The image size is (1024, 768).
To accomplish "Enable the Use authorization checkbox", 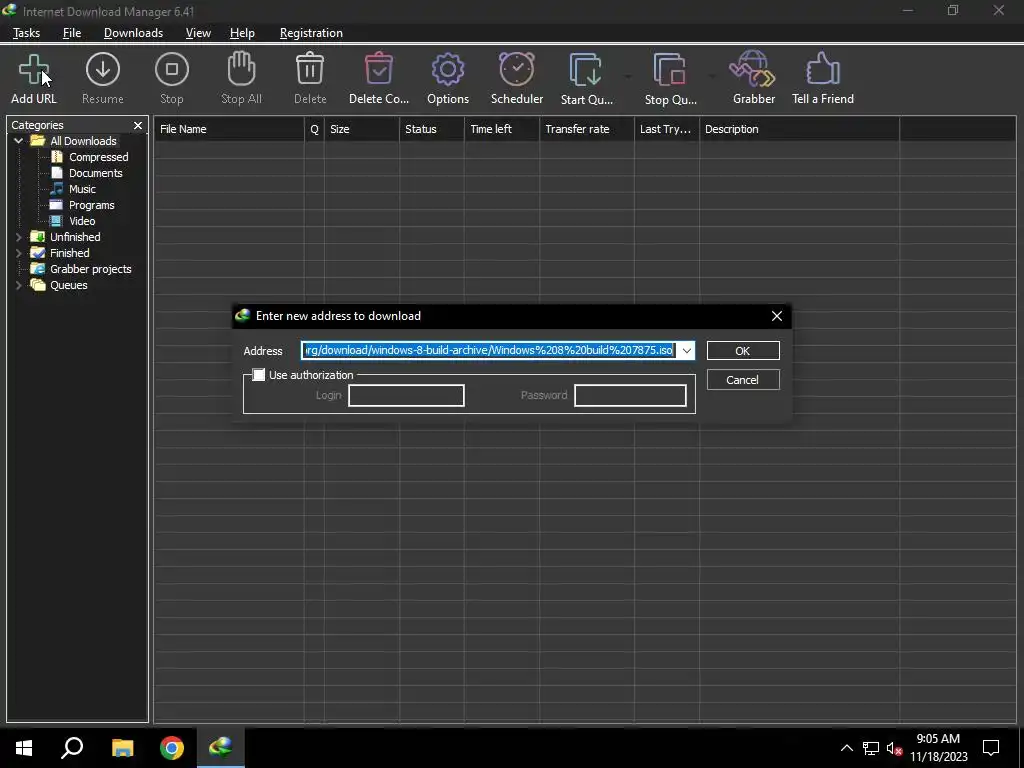I will coord(259,375).
